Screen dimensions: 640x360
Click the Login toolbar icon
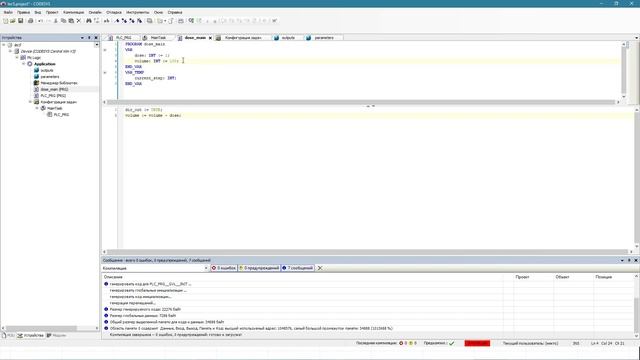(191, 21)
